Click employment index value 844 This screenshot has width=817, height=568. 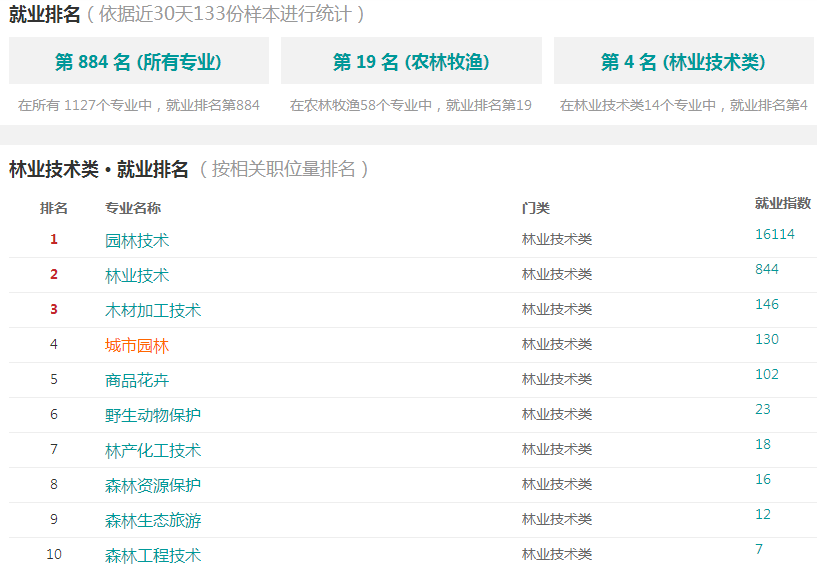click(767, 269)
